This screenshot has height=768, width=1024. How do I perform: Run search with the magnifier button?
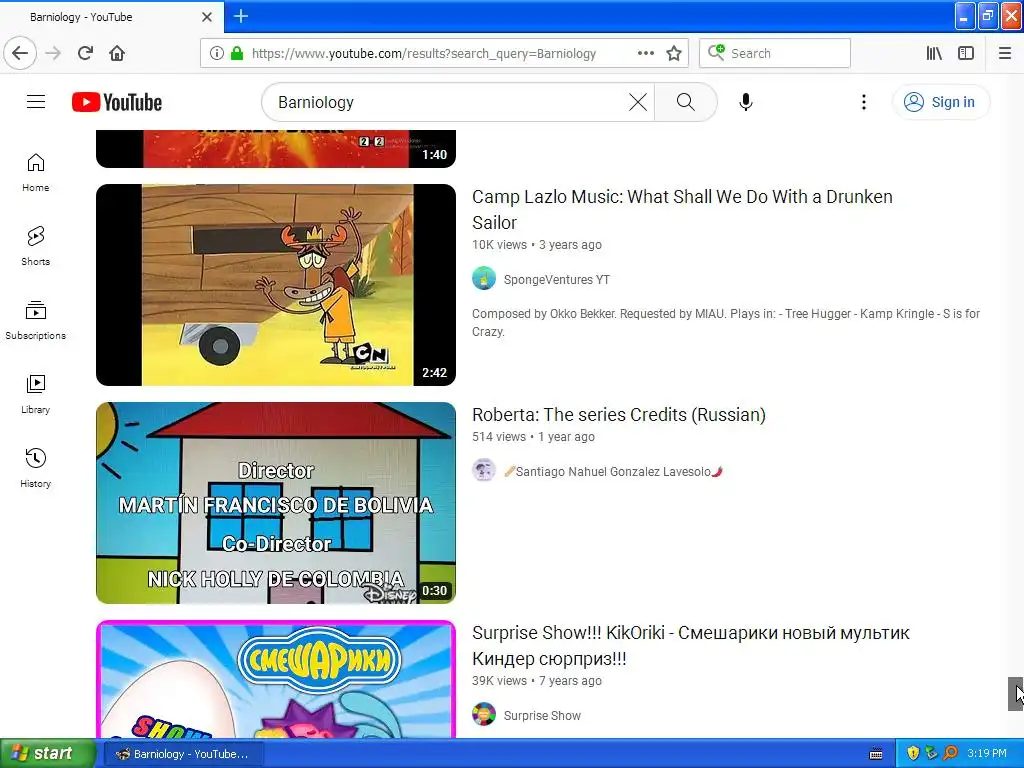pyautogui.click(x=686, y=102)
